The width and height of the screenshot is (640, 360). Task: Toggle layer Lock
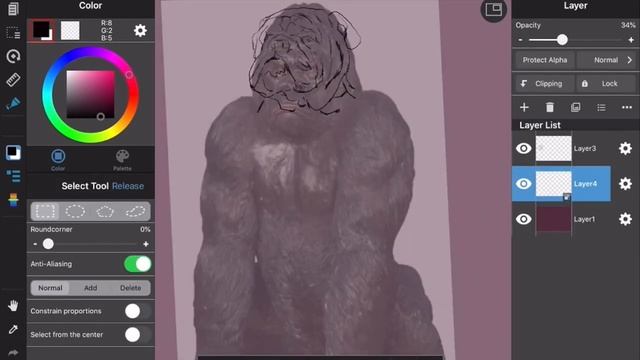click(605, 84)
